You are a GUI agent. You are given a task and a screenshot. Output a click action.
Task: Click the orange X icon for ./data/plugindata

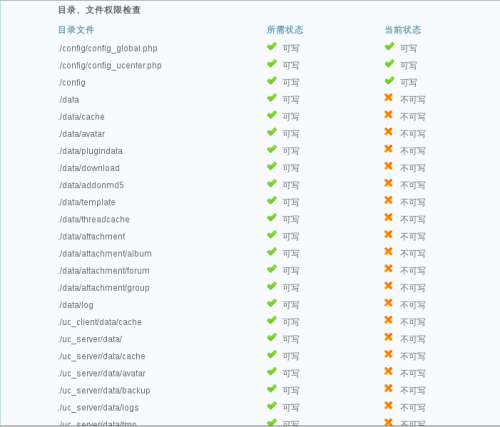tap(388, 149)
